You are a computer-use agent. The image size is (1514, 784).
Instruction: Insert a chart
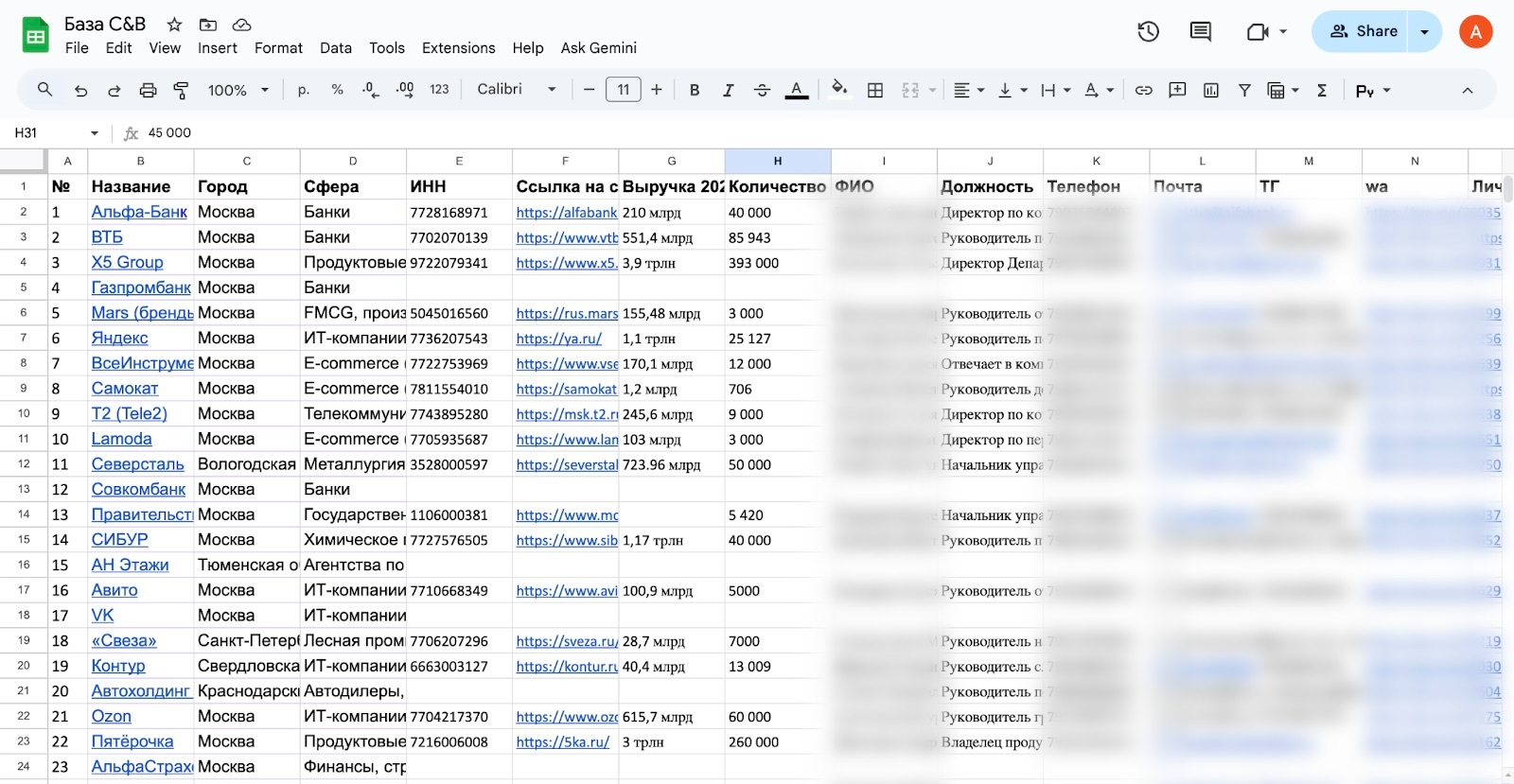[x=1211, y=90]
